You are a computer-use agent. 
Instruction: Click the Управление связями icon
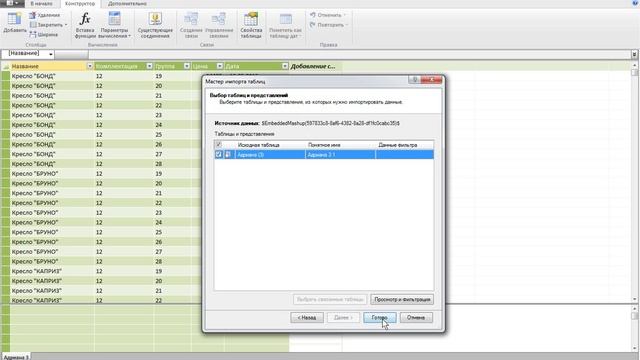(x=219, y=19)
